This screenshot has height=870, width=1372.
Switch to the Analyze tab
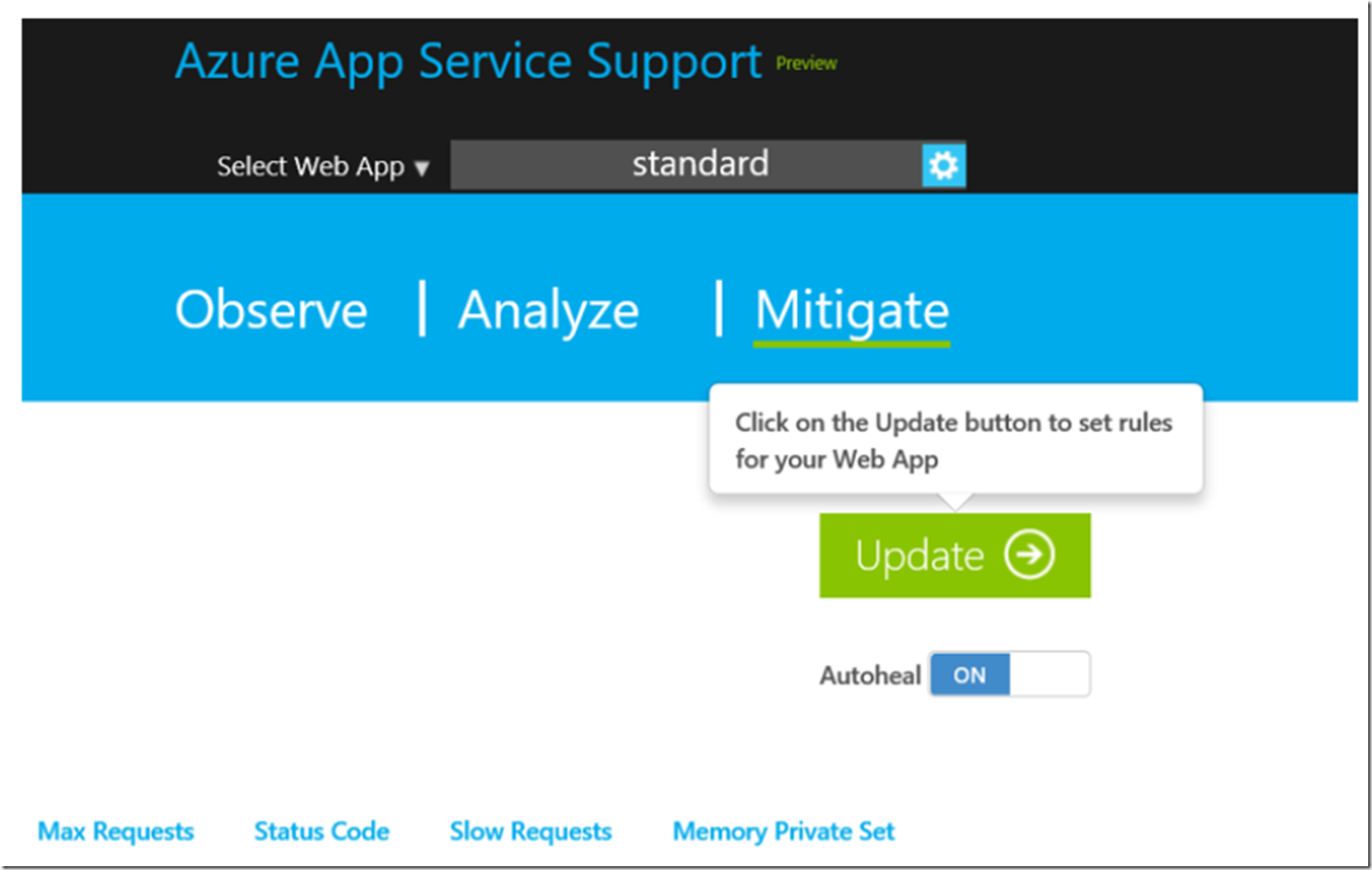tap(548, 310)
